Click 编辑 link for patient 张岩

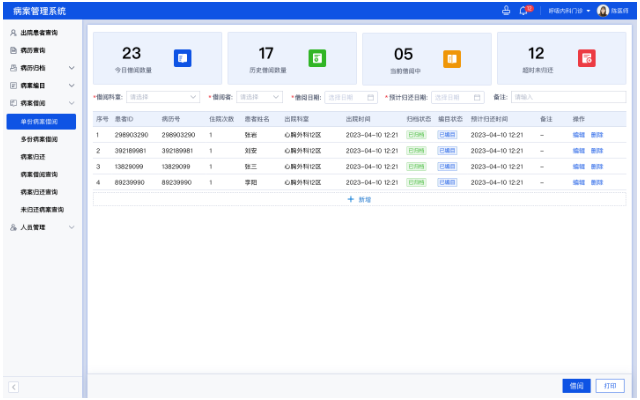[x=578, y=134]
